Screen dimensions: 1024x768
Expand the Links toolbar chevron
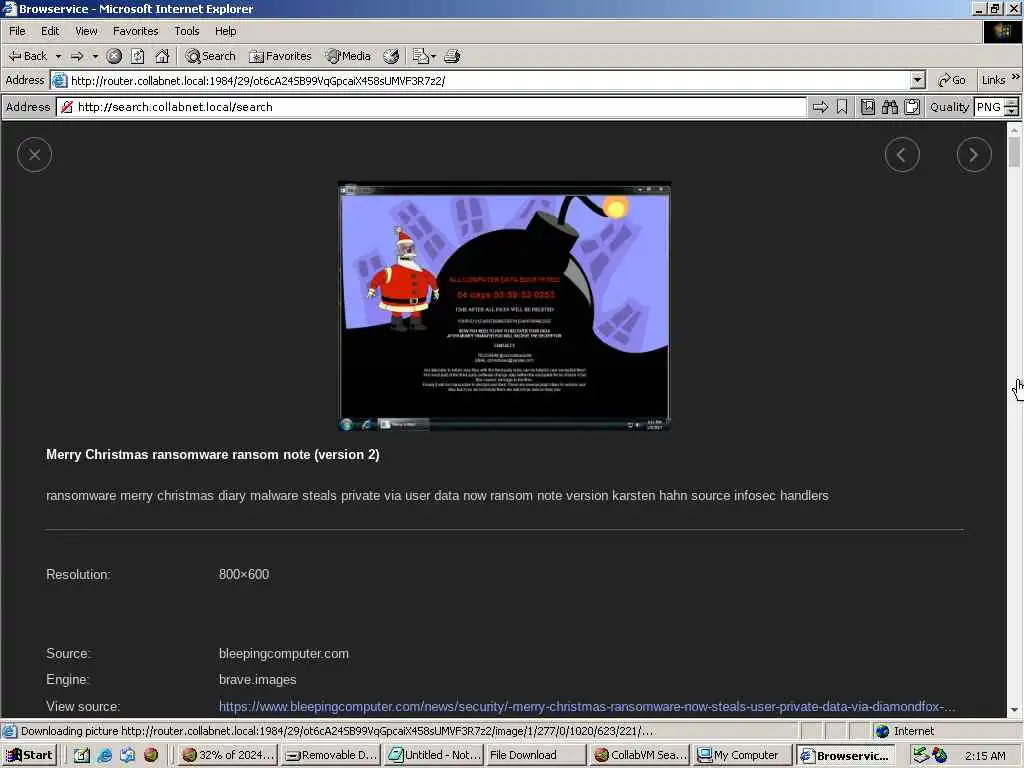click(1016, 77)
